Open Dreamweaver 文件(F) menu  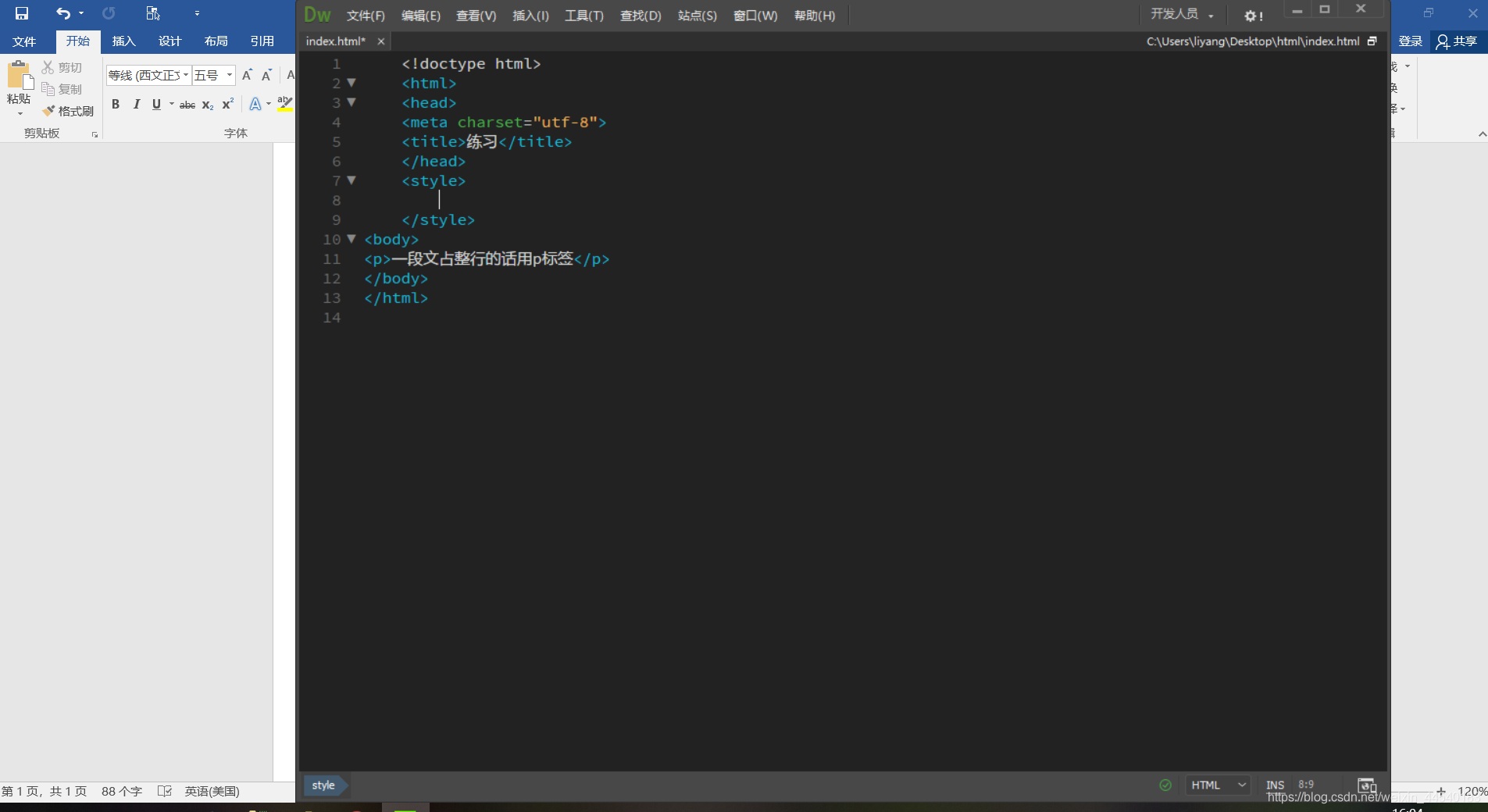tap(366, 16)
